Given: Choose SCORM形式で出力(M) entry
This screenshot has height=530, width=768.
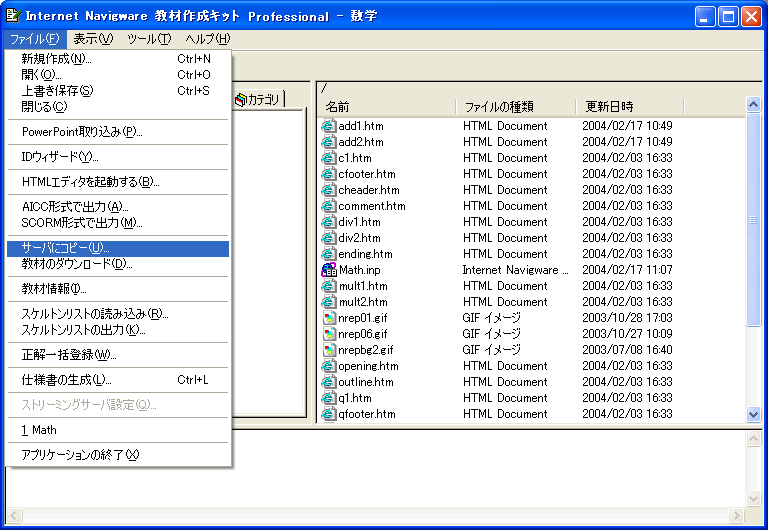Looking at the screenshot, I should click(x=118, y=223).
